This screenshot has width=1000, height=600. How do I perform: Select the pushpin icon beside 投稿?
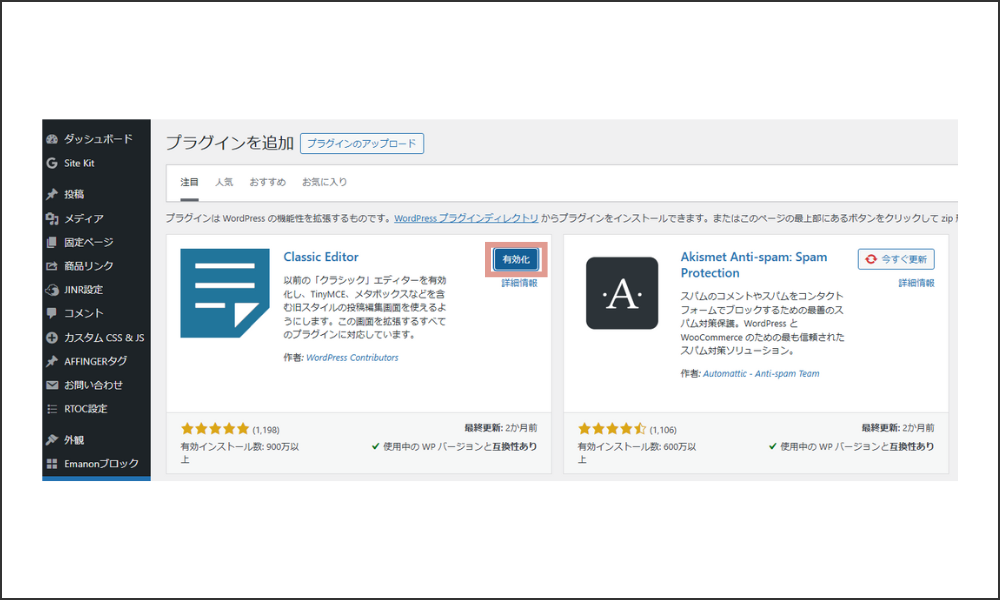tap(52, 194)
